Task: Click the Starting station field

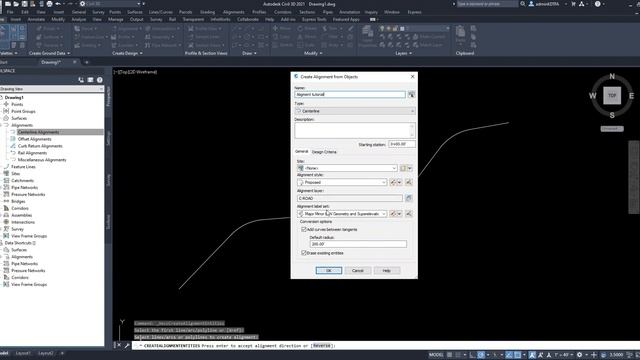Action: (x=402, y=144)
